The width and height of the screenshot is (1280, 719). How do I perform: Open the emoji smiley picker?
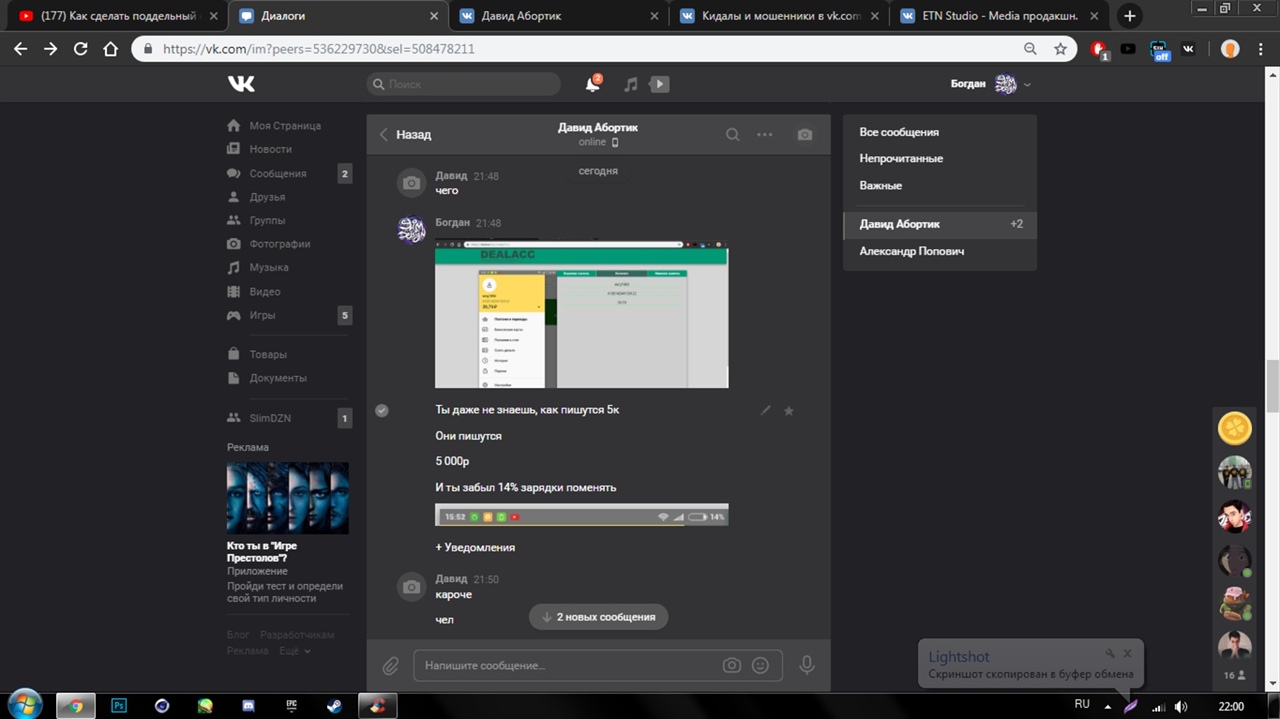tap(760, 666)
